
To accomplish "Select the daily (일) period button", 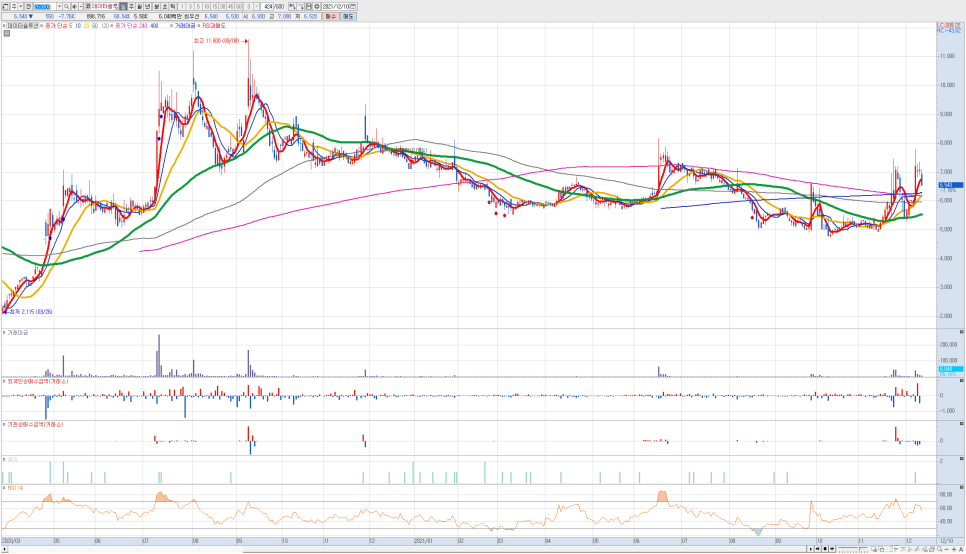I will [123, 6].
